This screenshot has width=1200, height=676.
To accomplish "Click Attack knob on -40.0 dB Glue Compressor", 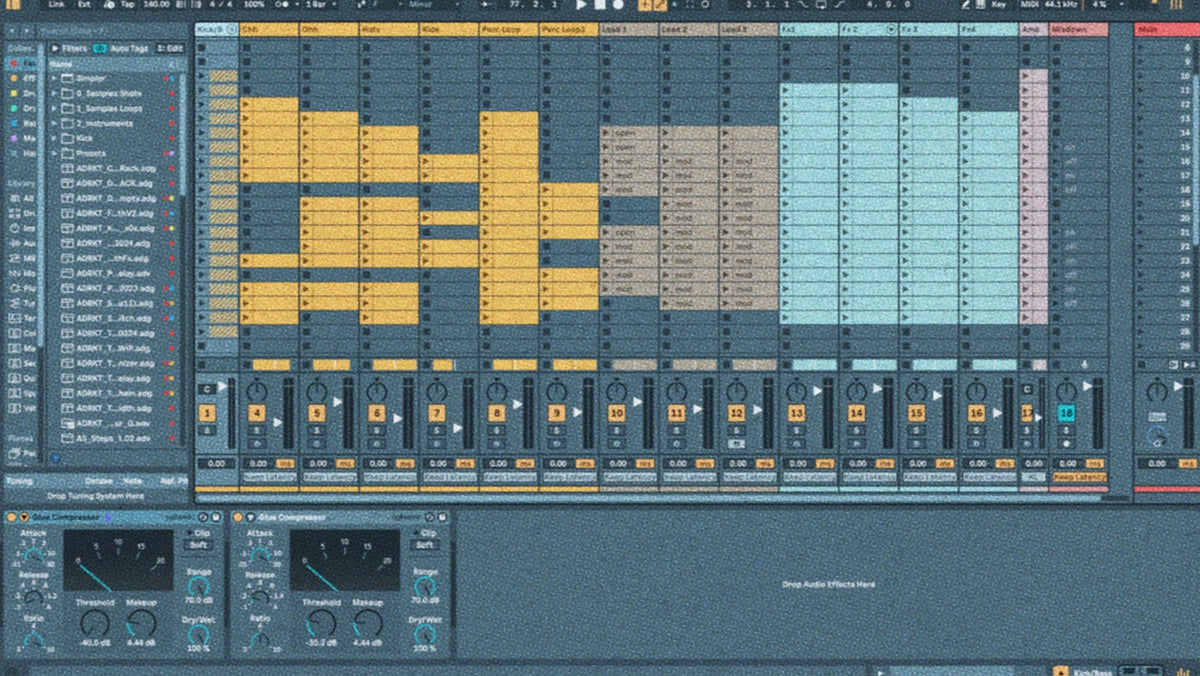I will click(x=33, y=553).
